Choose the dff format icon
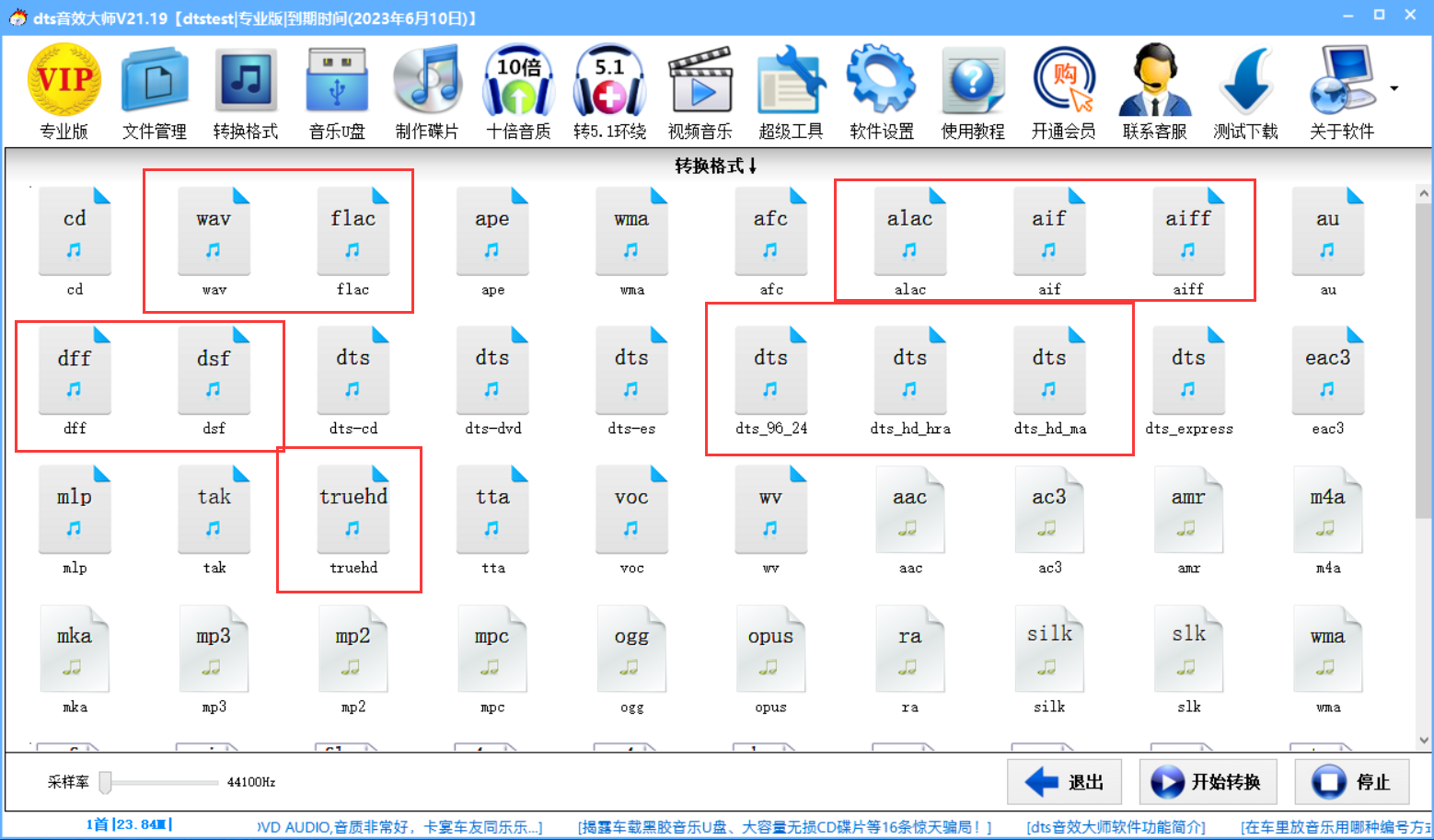 [x=75, y=380]
